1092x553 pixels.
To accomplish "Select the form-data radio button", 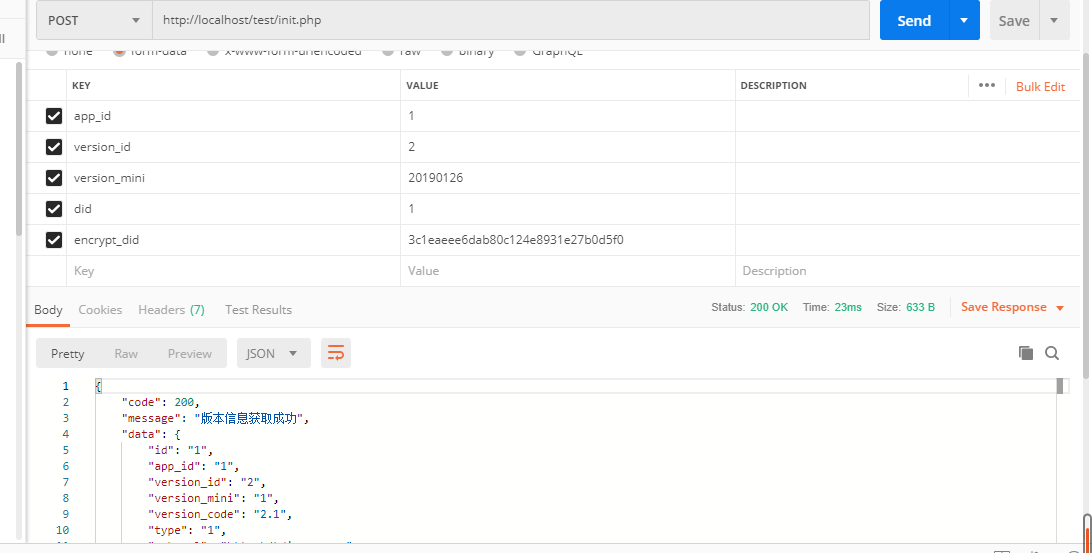I will tap(119, 52).
